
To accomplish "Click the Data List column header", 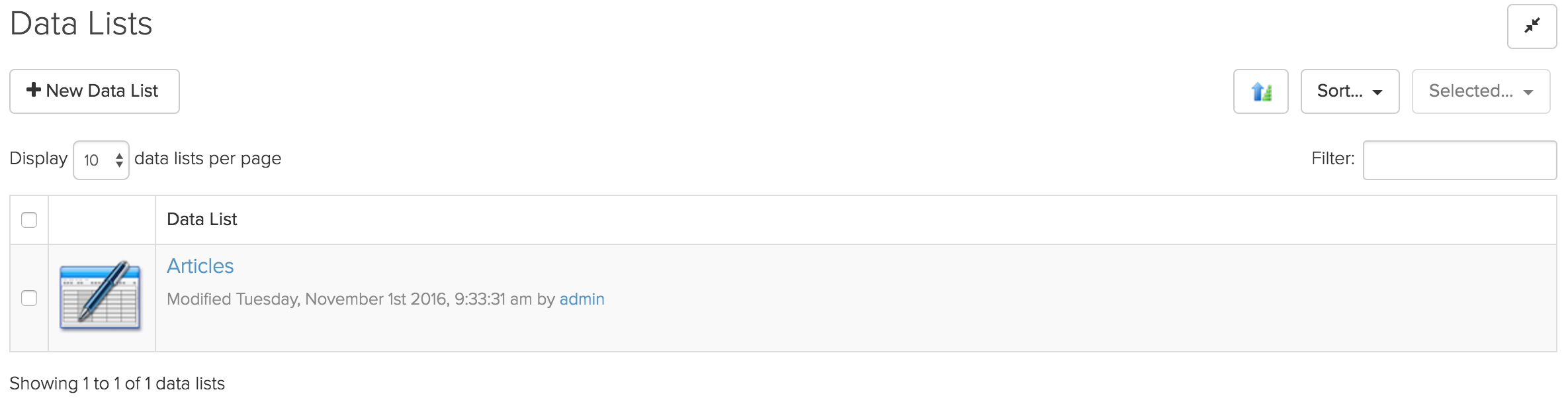I will [x=202, y=219].
